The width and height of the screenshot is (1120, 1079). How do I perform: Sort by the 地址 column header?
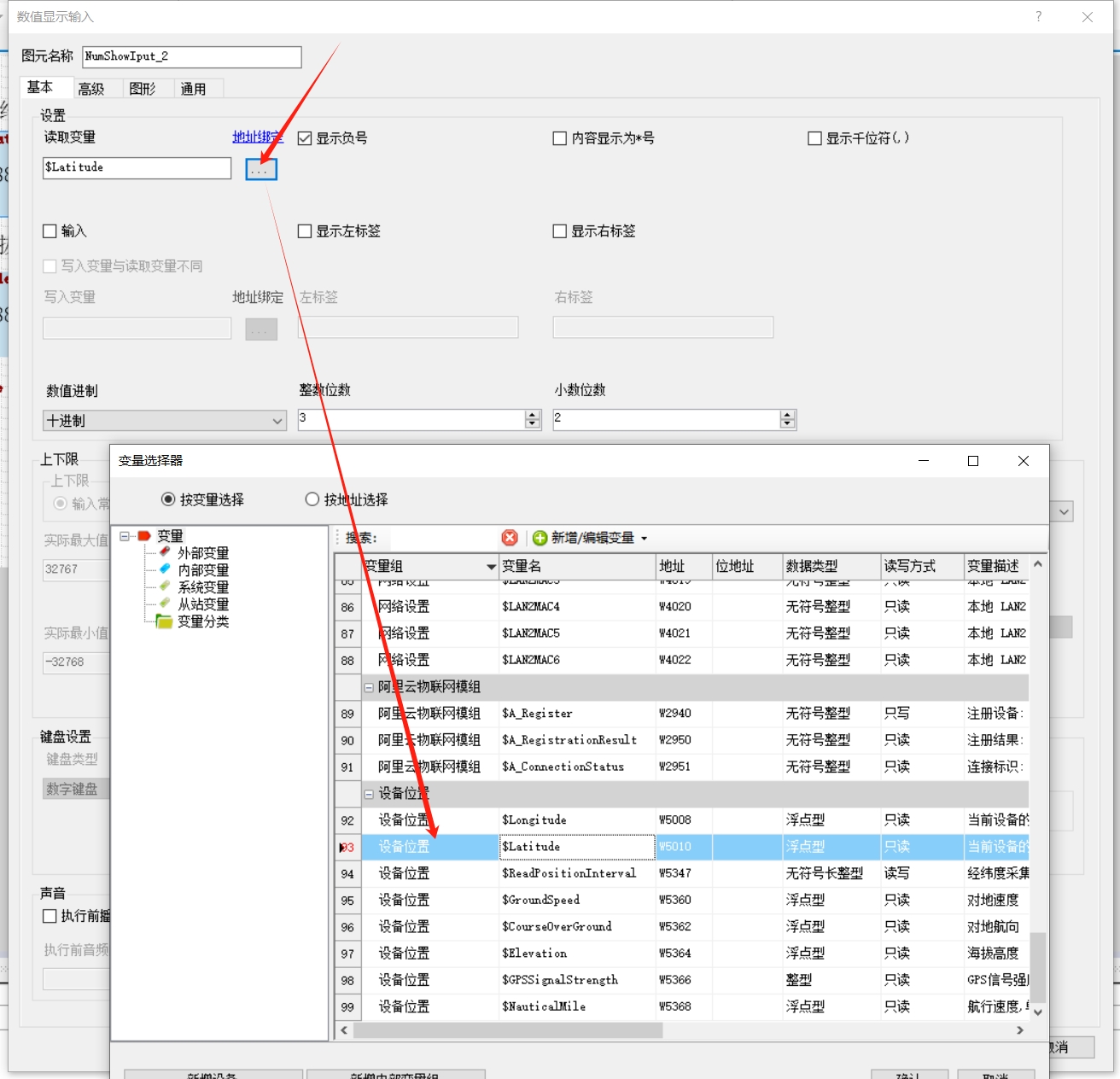(684, 567)
